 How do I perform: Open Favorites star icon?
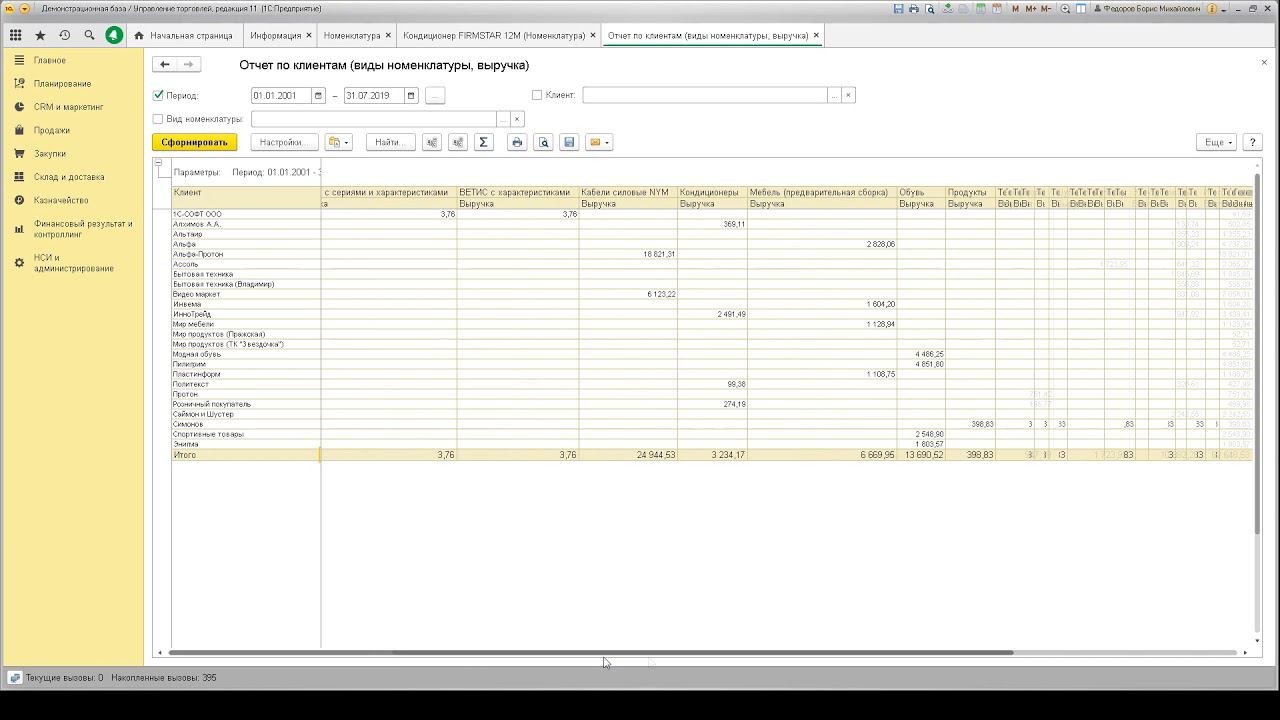click(x=40, y=35)
